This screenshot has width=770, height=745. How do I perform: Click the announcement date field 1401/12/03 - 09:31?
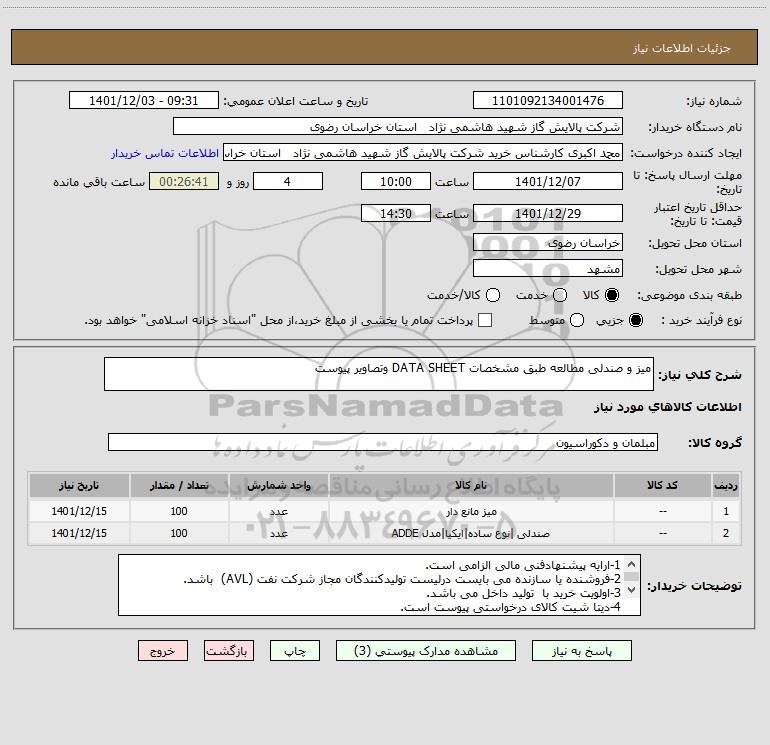pos(144,100)
